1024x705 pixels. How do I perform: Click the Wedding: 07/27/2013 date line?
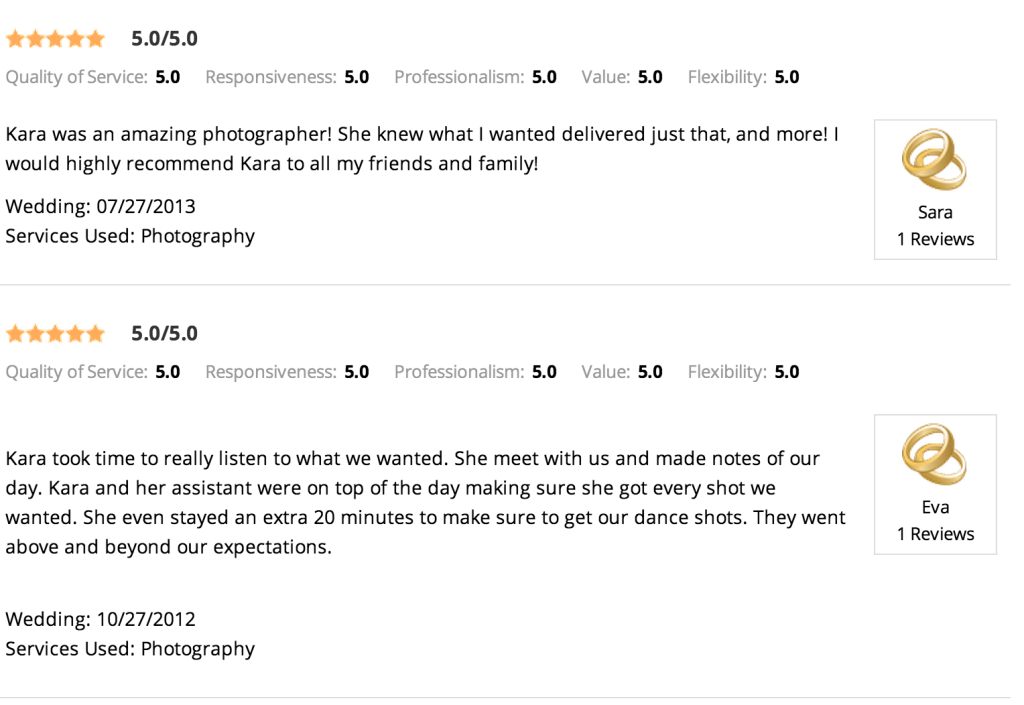click(x=101, y=206)
